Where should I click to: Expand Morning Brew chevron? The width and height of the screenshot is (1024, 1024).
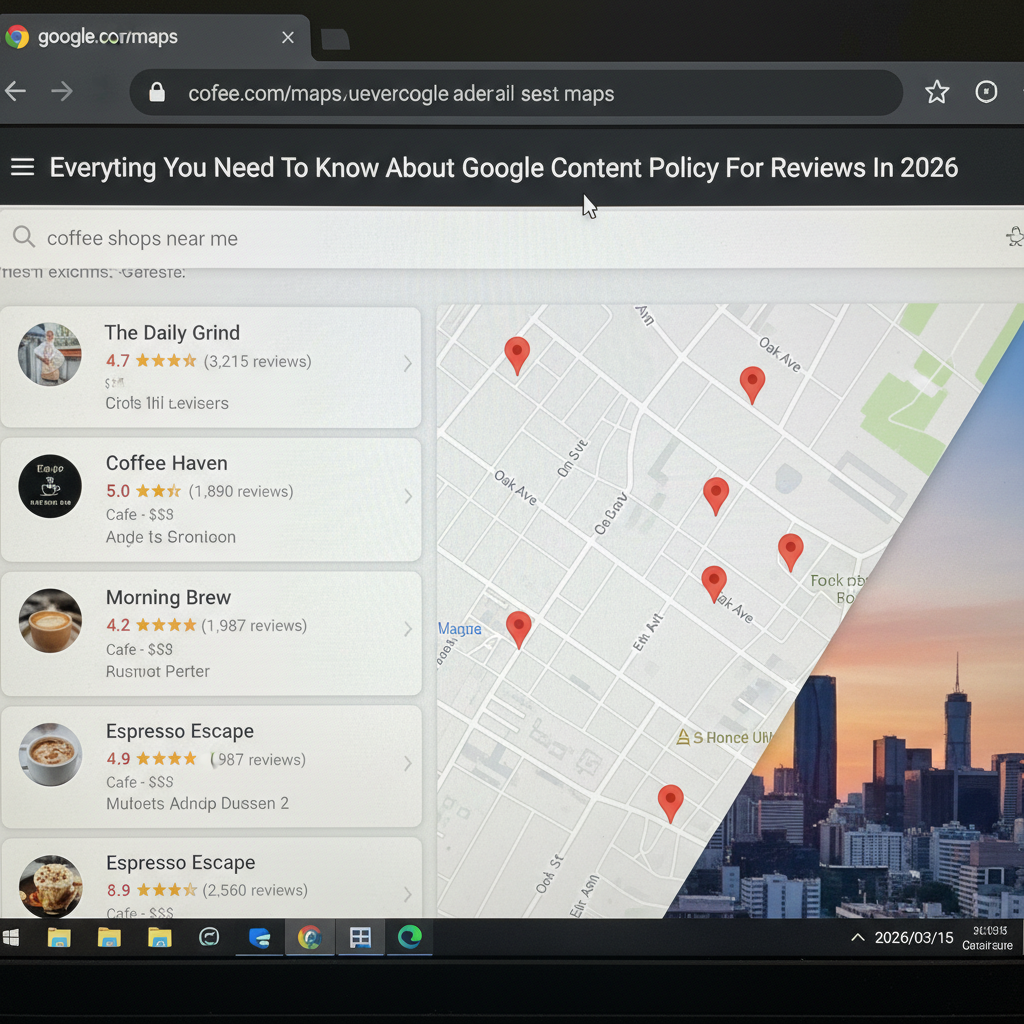(x=408, y=629)
